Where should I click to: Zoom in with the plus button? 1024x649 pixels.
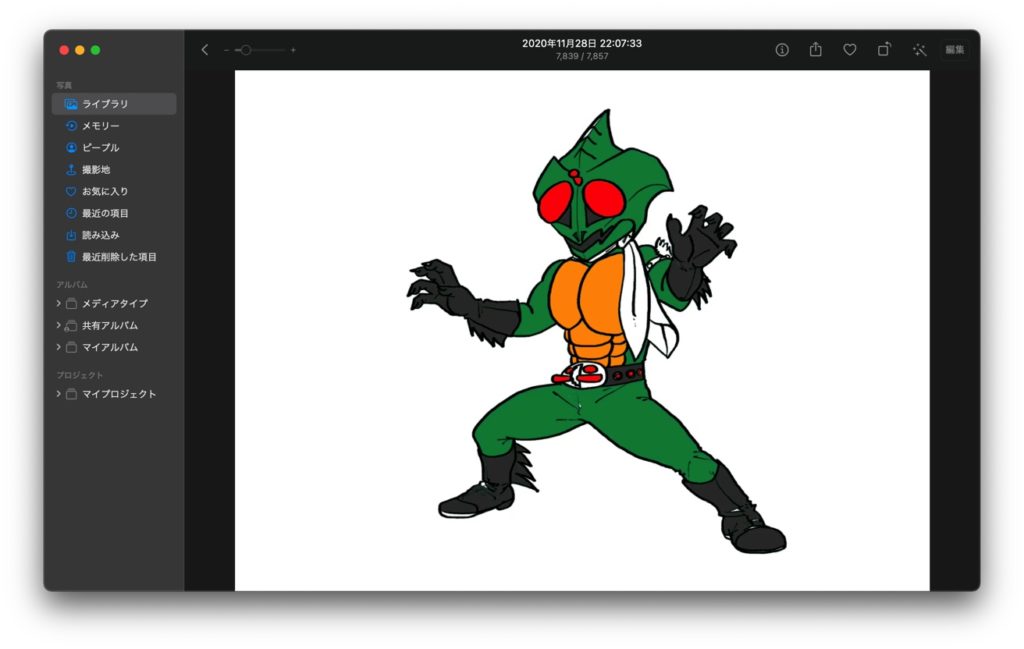pos(293,50)
